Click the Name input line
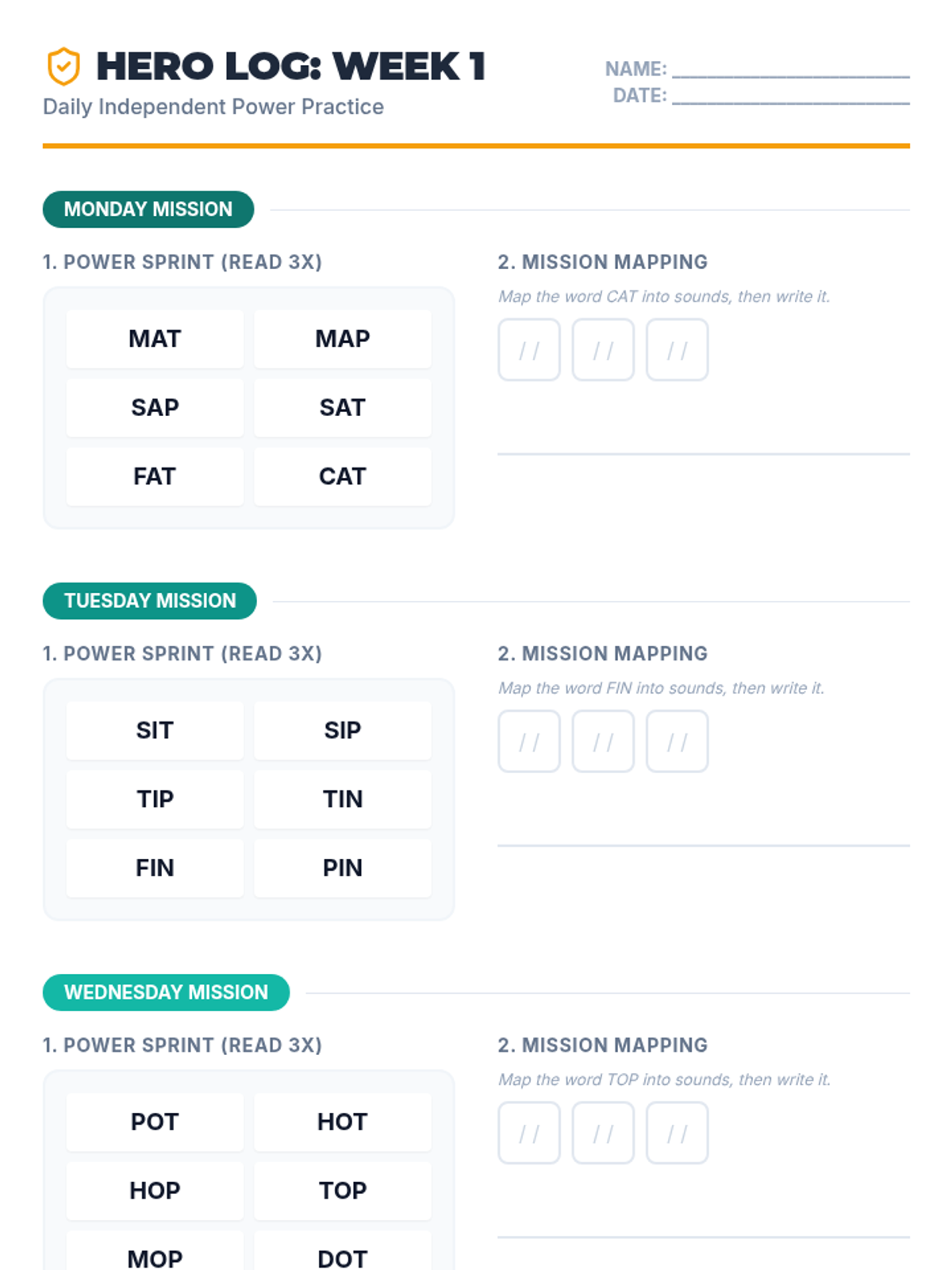 point(790,71)
